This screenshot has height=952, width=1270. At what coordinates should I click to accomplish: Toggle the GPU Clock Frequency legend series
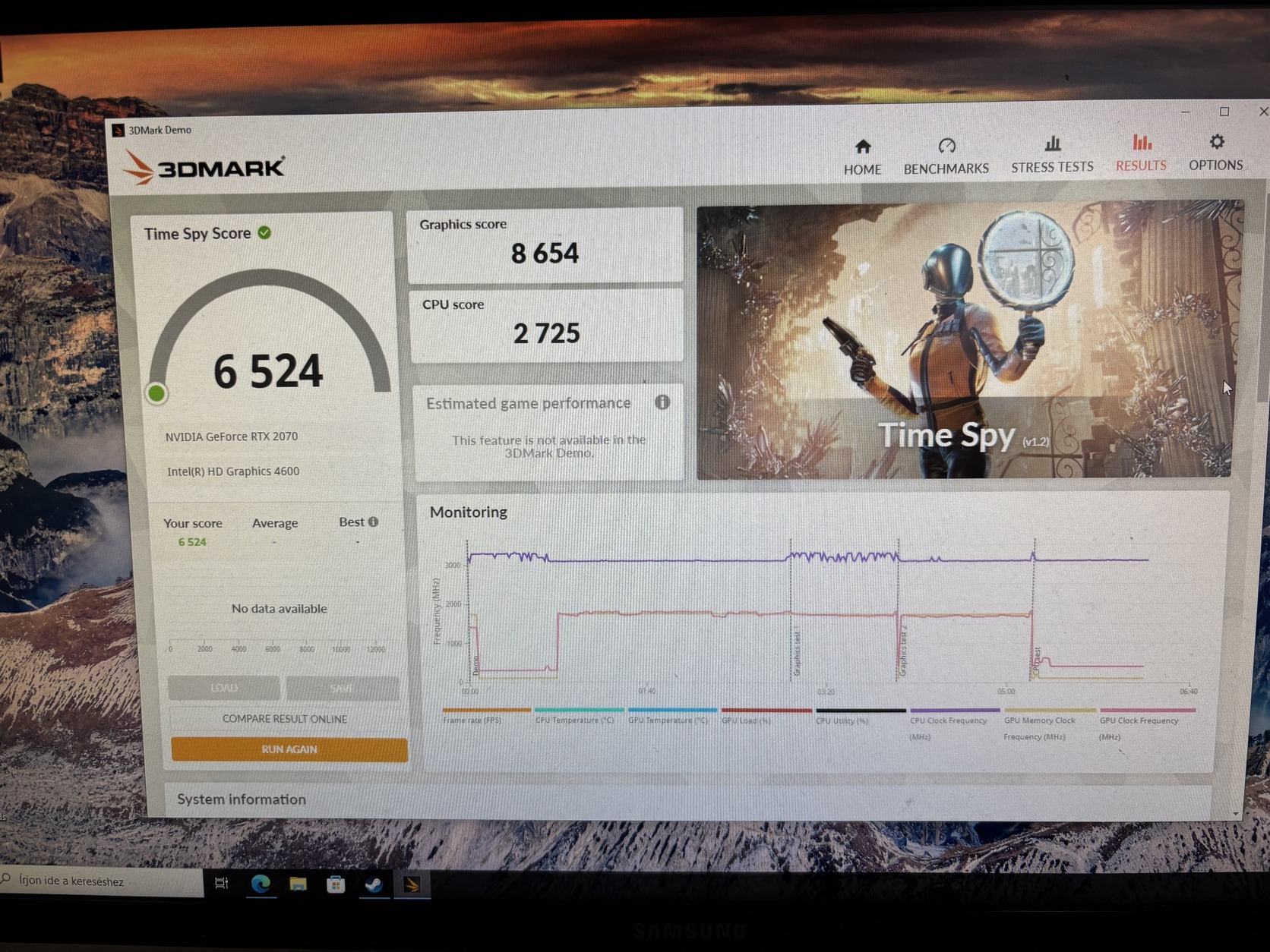click(x=1146, y=725)
